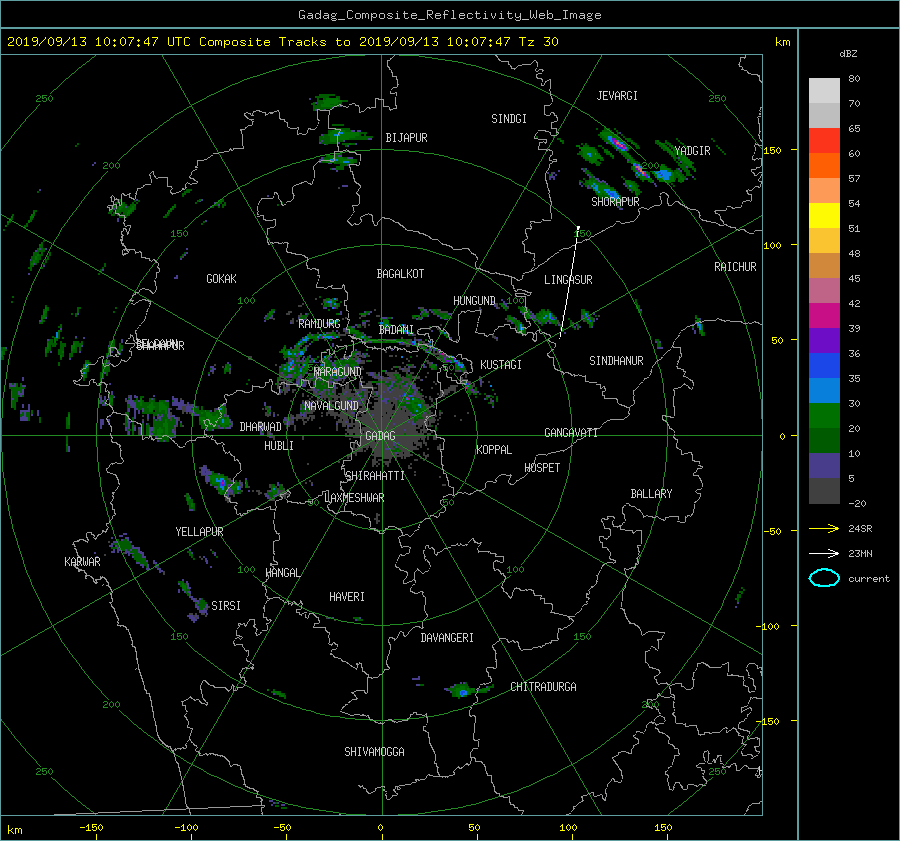The height and width of the screenshot is (841, 900).
Task: Click the HUNGUND city label
Action: (x=474, y=301)
